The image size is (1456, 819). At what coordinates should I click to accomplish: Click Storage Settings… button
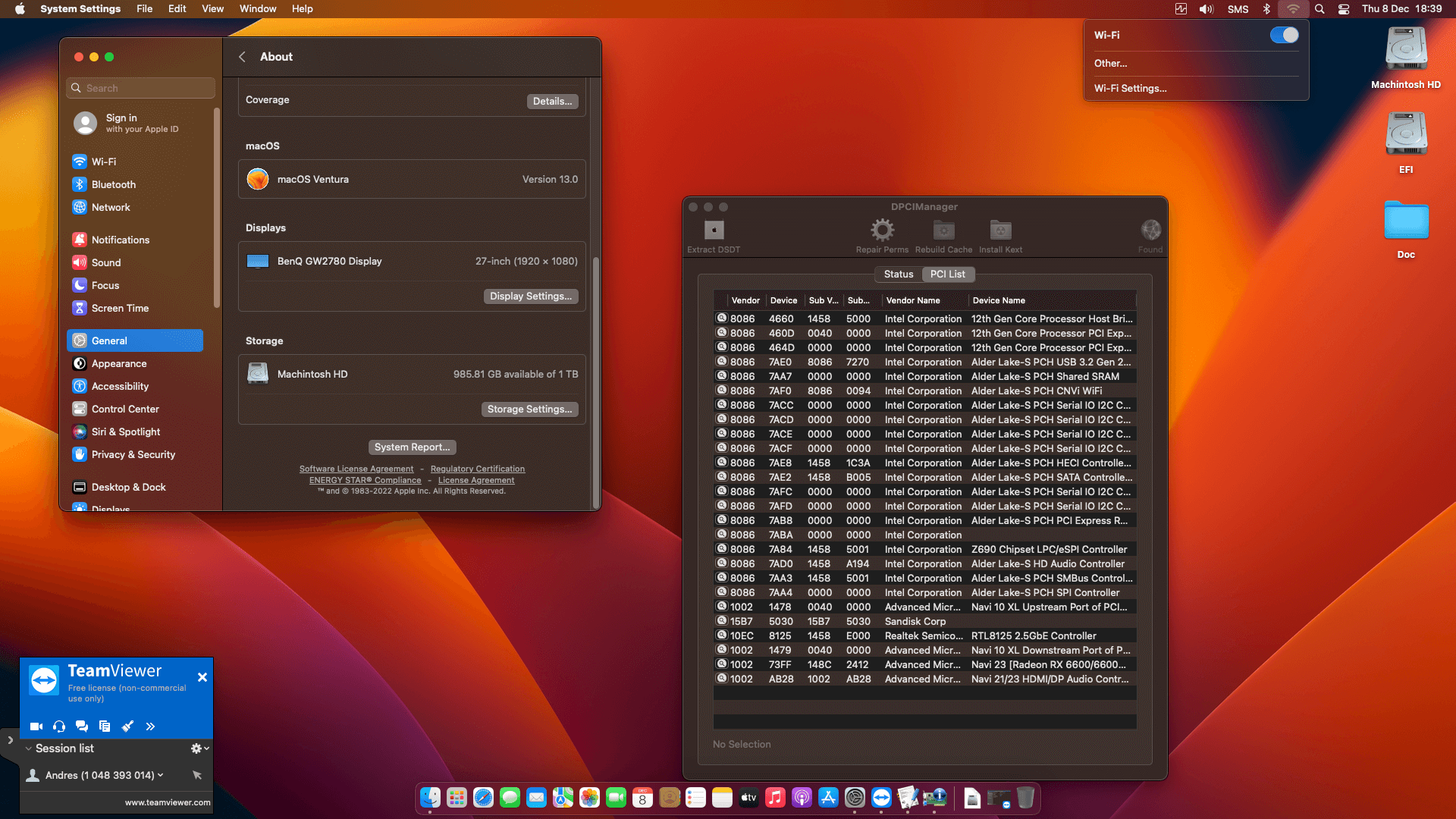coord(529,409)
